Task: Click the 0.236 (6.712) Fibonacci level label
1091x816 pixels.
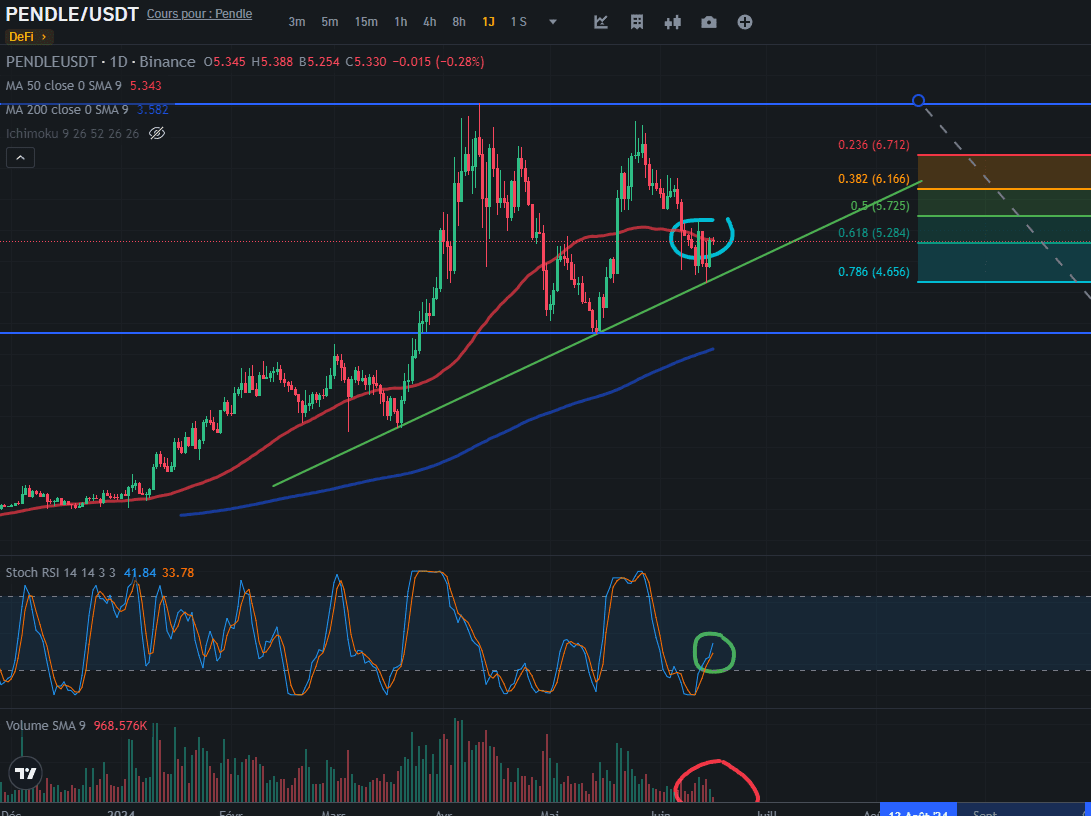Action: point(873,145)
